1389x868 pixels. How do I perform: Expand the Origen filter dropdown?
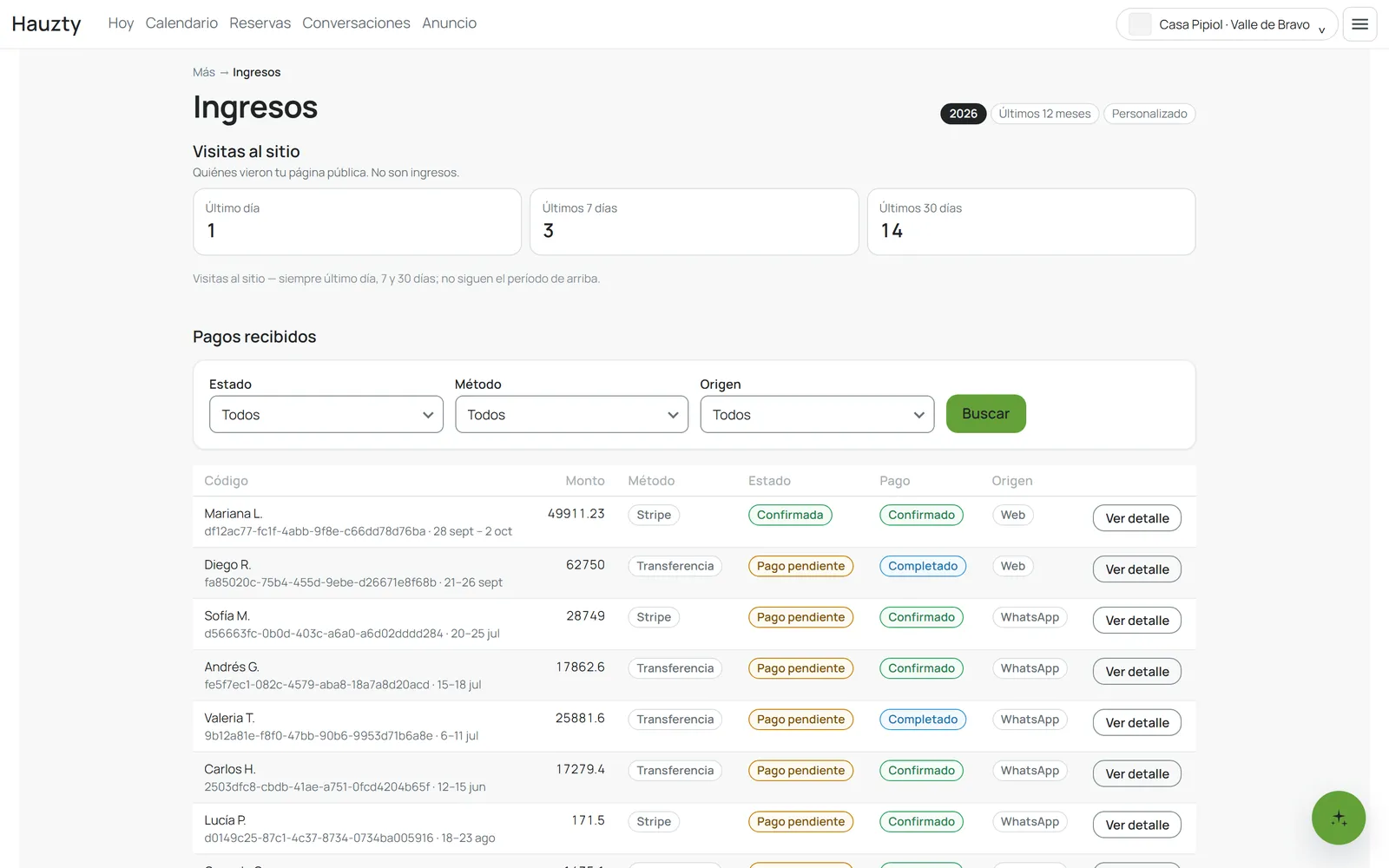[817, 415]
